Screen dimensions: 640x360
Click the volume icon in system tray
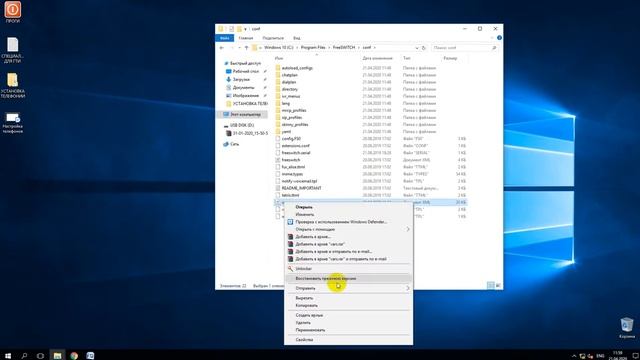[590, 356]
